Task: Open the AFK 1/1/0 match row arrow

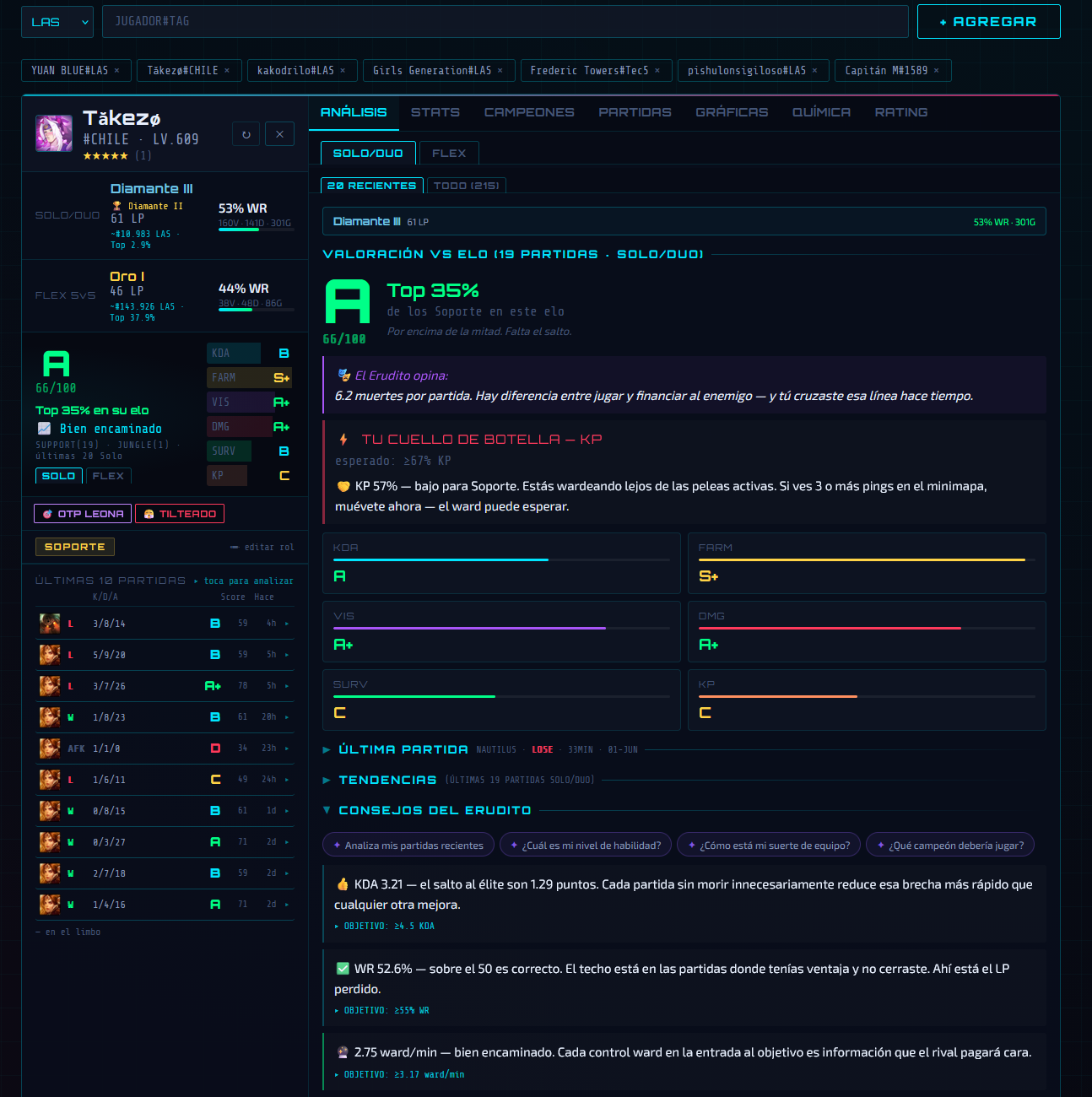Action: pos(287,748)
